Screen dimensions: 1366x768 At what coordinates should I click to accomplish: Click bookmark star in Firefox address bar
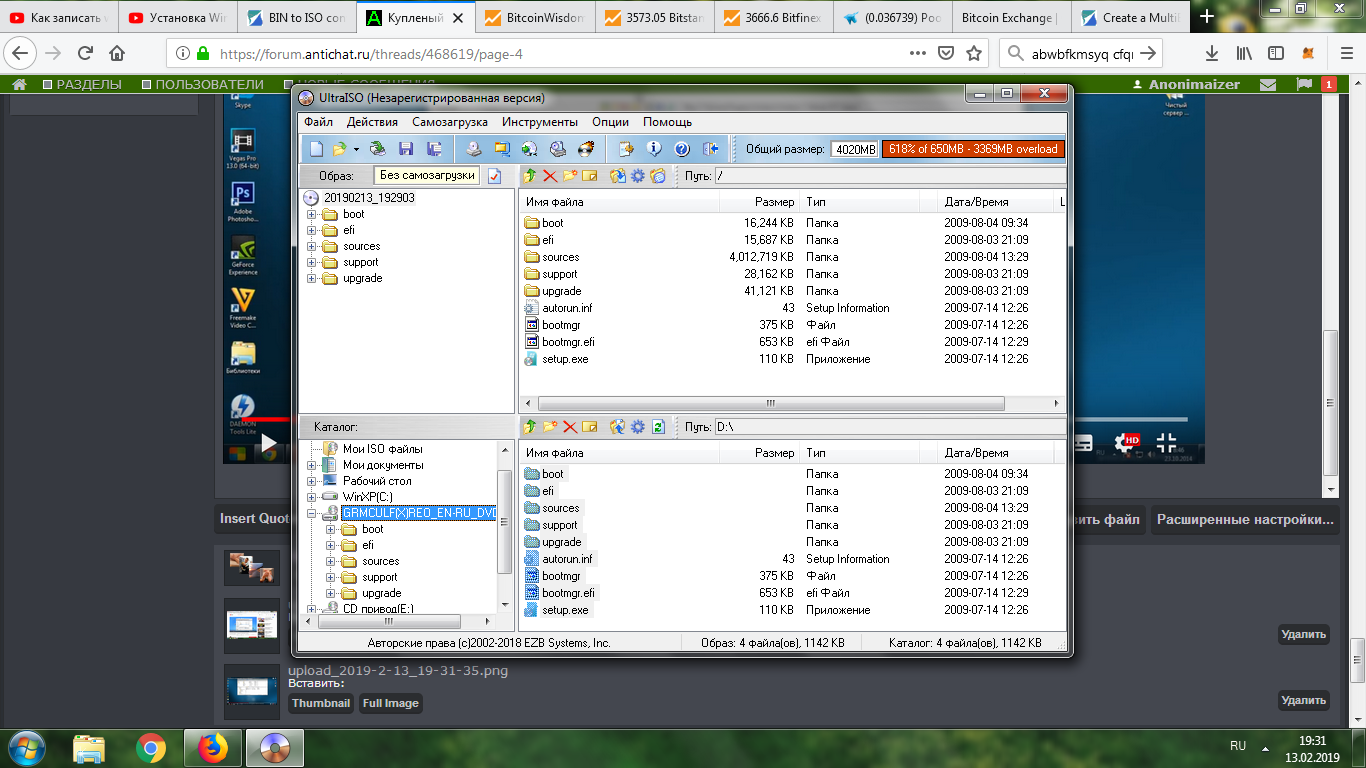974,53
